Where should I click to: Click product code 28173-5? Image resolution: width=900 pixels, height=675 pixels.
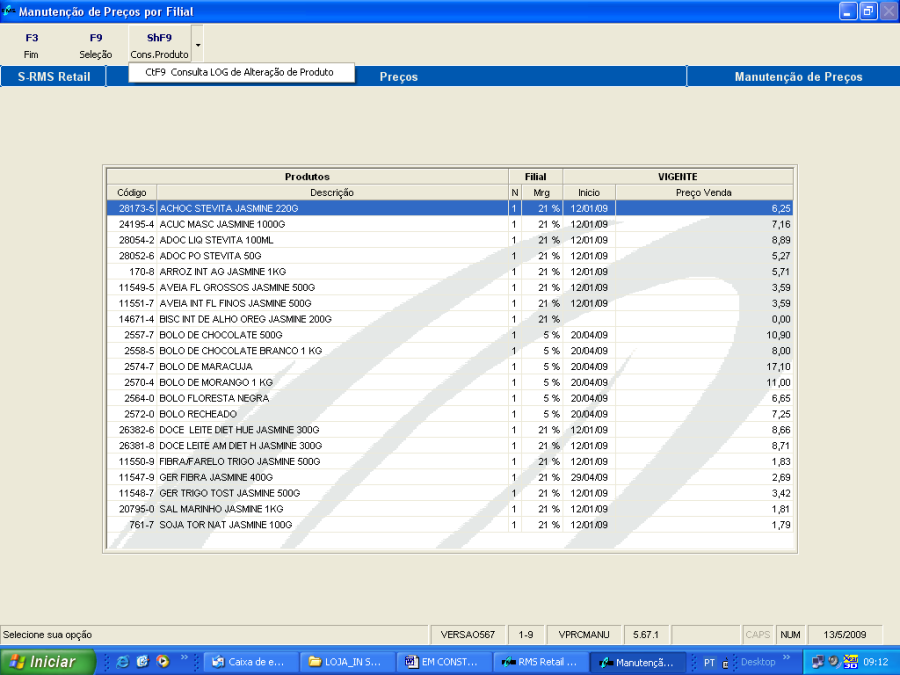[x=137, y=208]
